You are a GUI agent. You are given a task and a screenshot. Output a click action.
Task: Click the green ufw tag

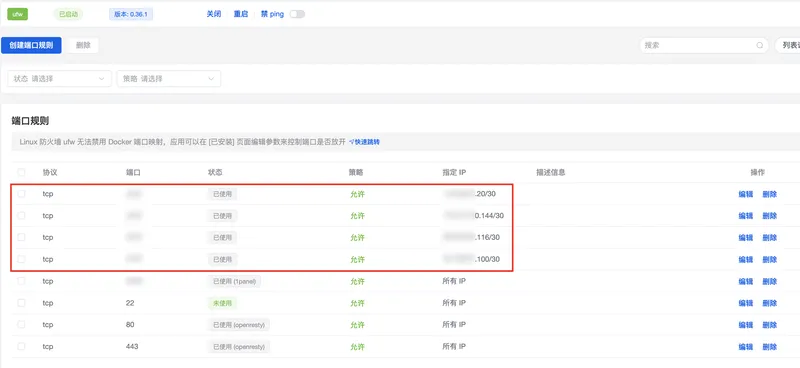(x=17, y=14)
